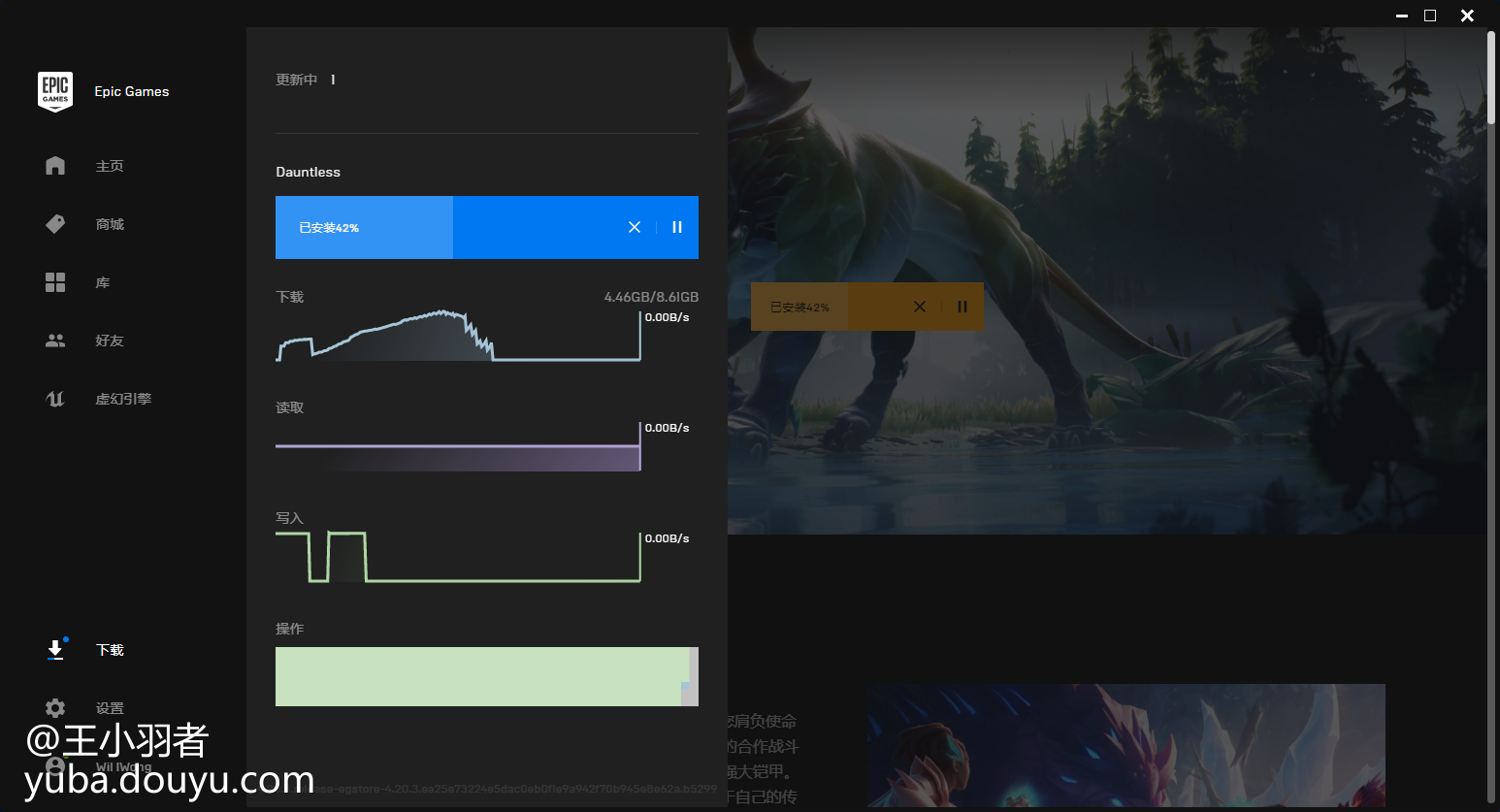Click the Dauntless game title
Image resolution: width=1500 pixels, height=812 pixels.
click(308, 172)
